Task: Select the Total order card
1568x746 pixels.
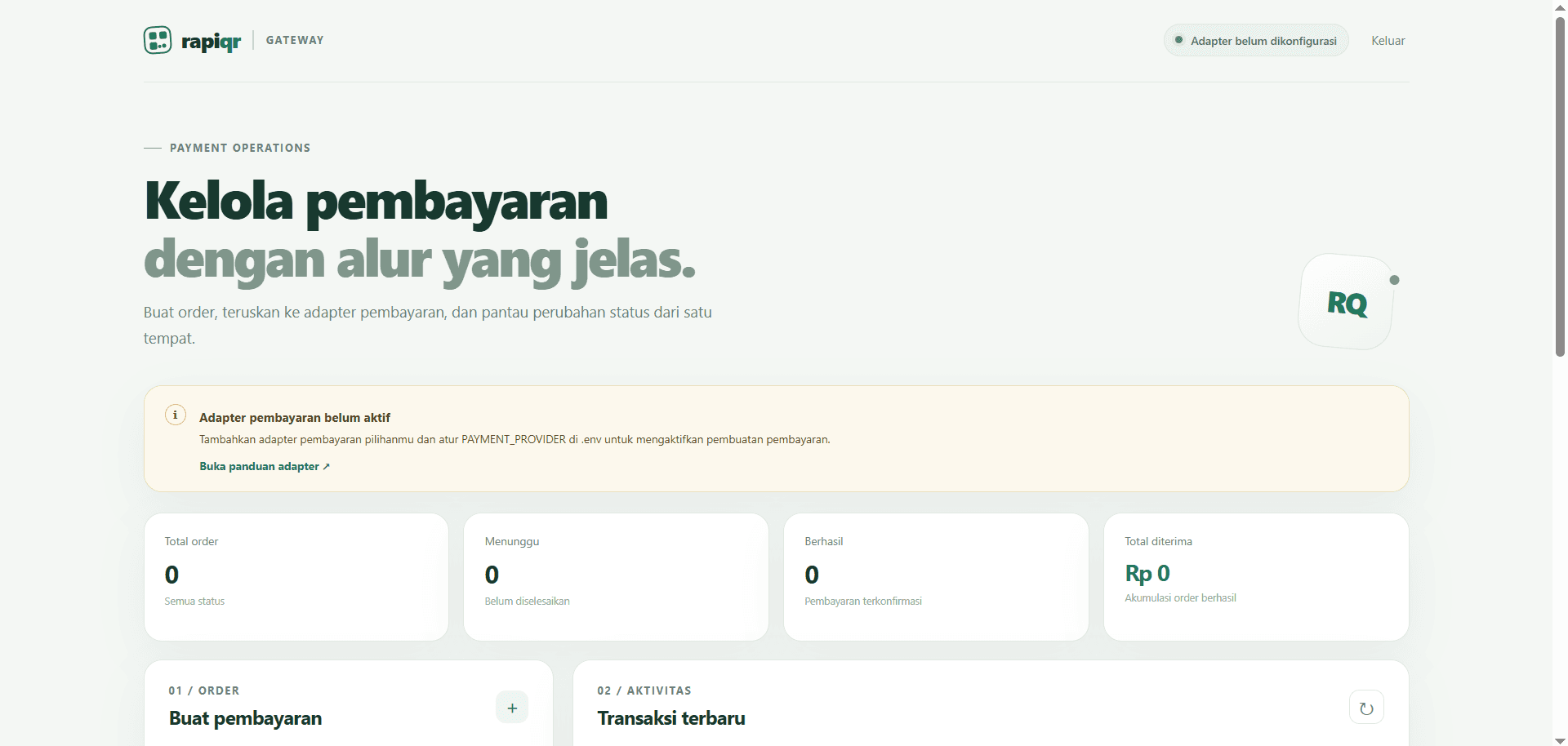Action: coord(296,577)
